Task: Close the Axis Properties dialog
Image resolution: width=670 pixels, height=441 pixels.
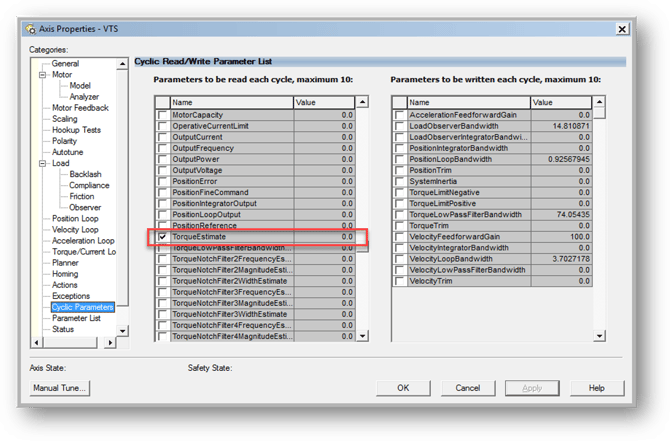Action: click(x=622, y=29)
